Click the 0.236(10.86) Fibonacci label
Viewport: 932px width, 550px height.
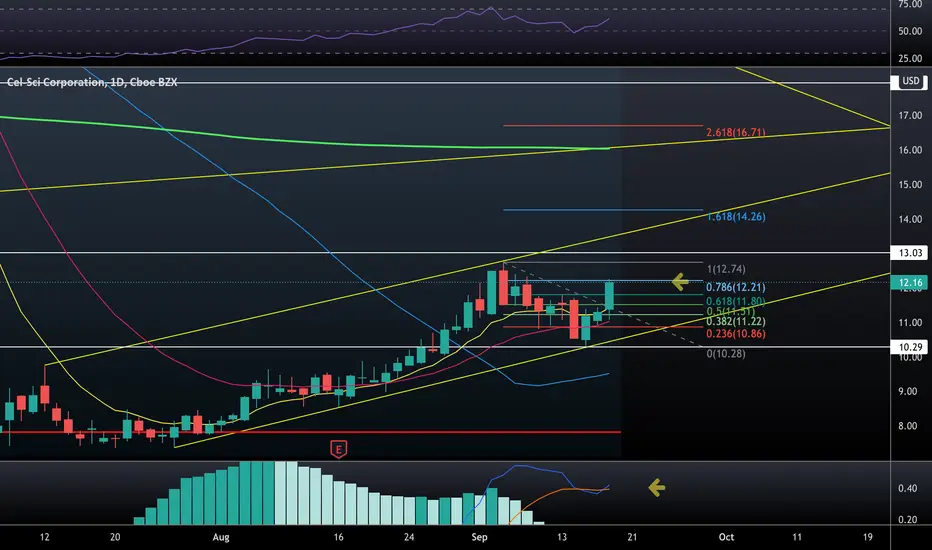click(736, 334)
